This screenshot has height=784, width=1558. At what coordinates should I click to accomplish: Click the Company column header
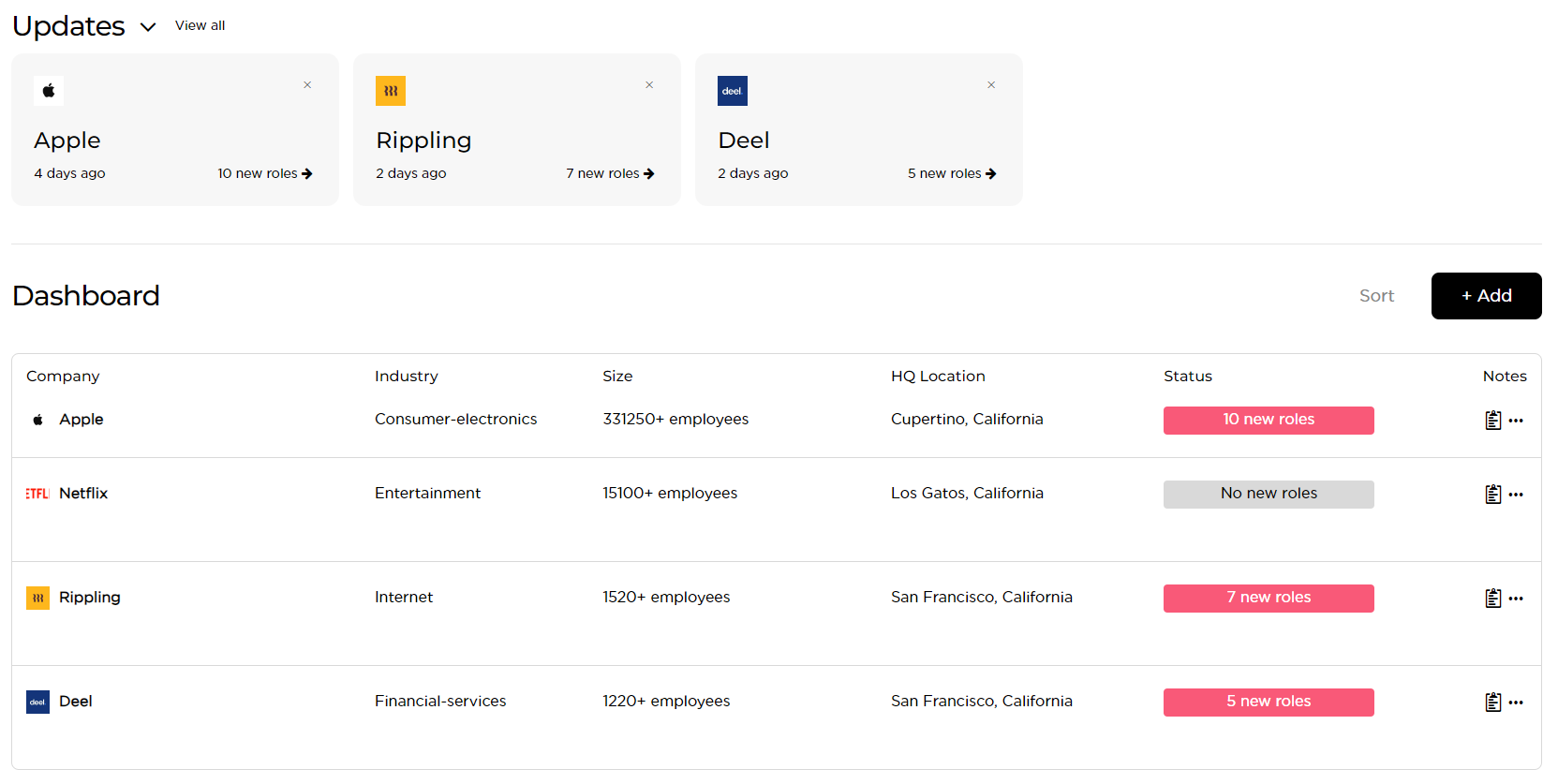[63, 377]
